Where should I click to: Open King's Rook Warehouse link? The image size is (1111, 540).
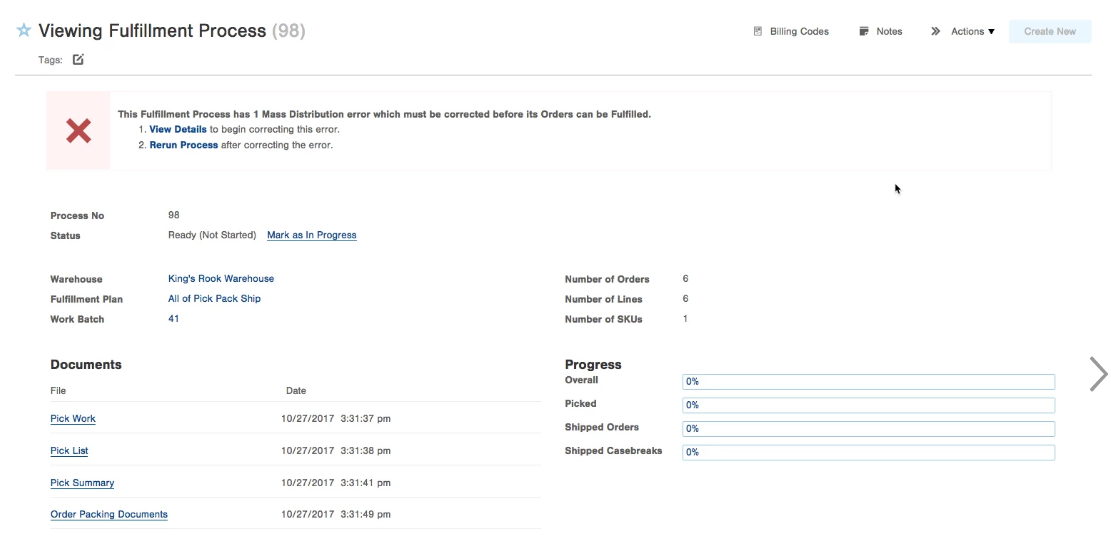click(x=221, y=279)
